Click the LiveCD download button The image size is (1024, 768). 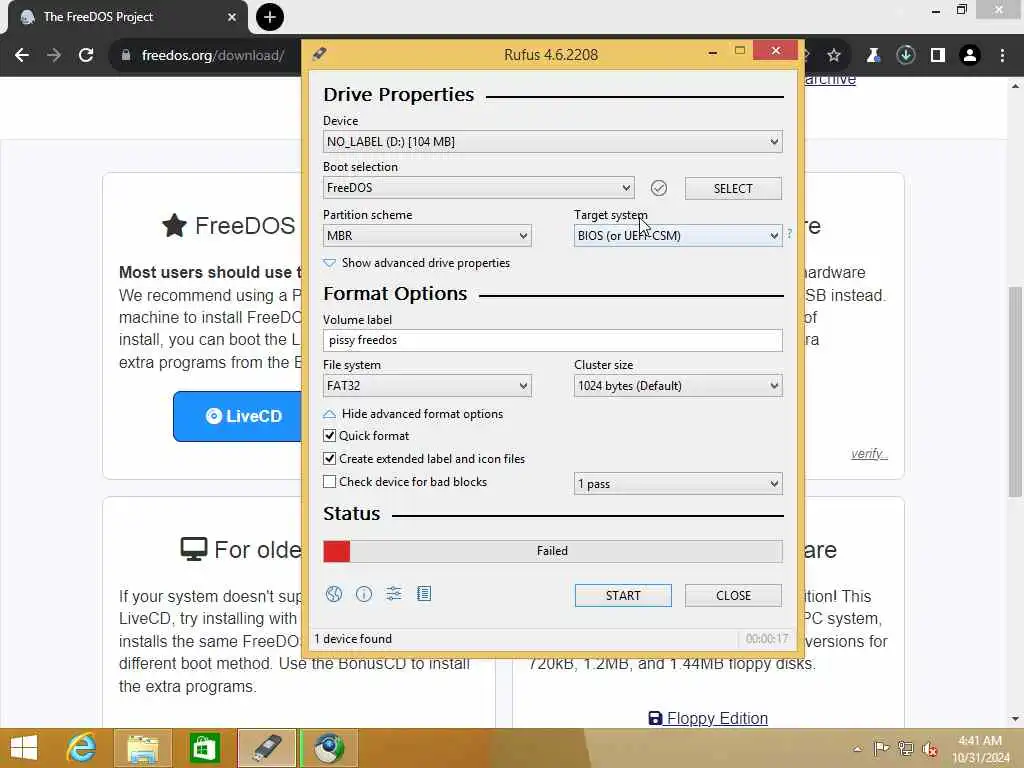coord(238,417)
